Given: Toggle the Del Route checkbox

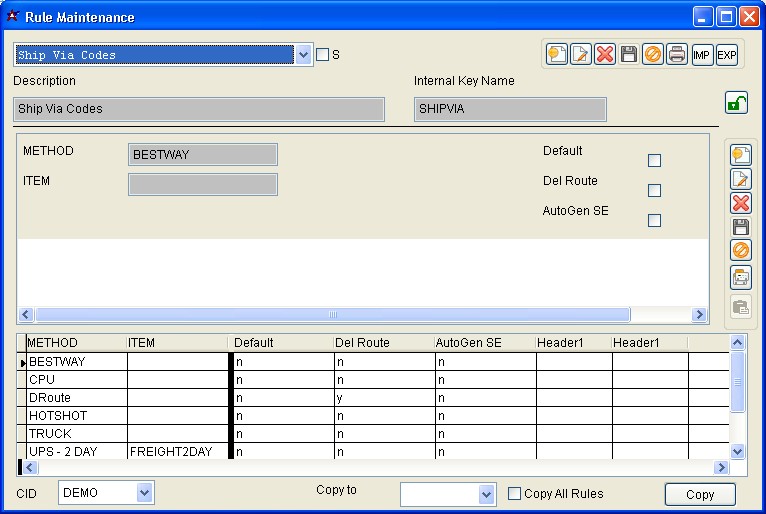Looking at the screenshot, I should [654, 190].
